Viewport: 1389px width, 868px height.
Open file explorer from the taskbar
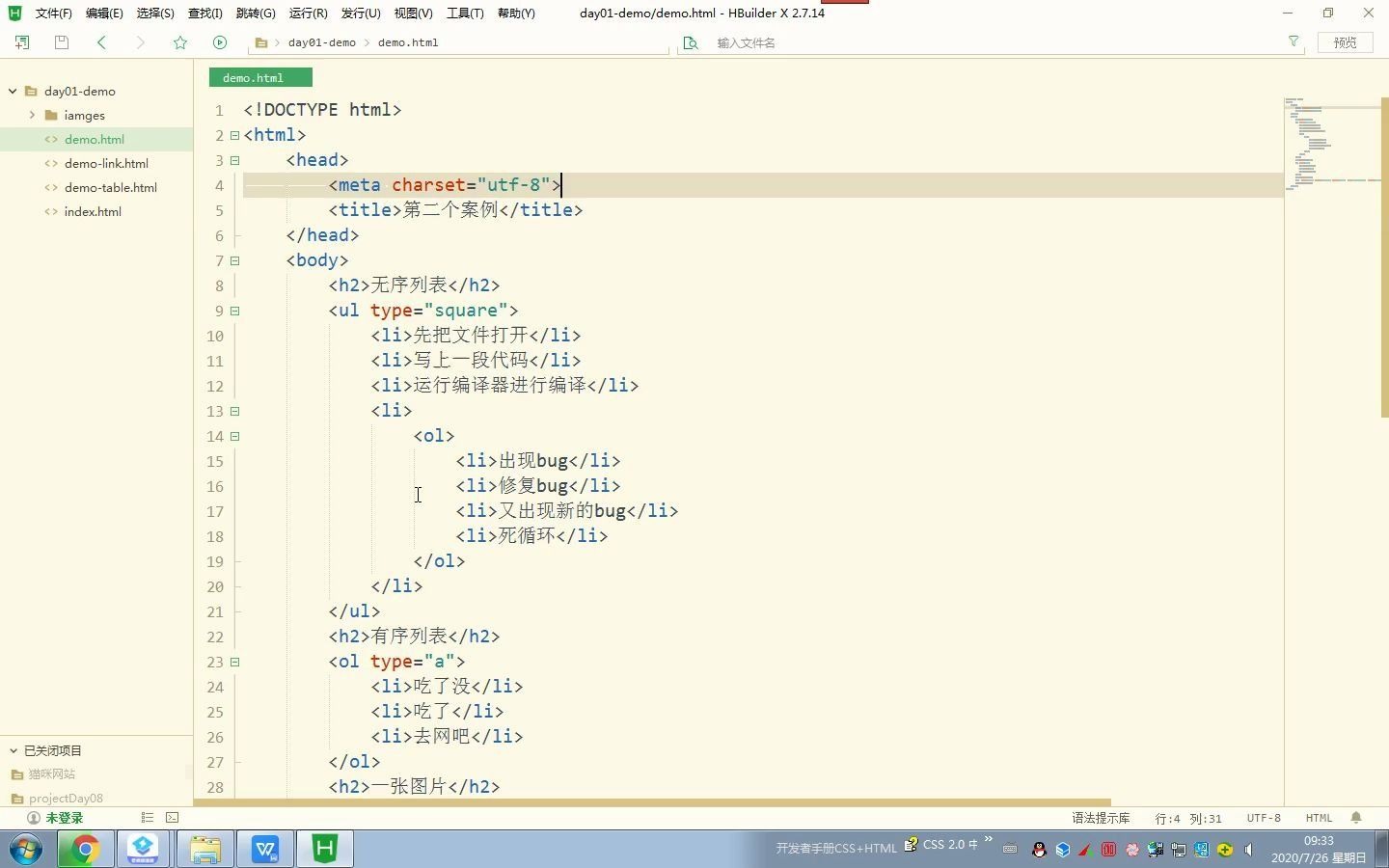click(x=205, y=849)
